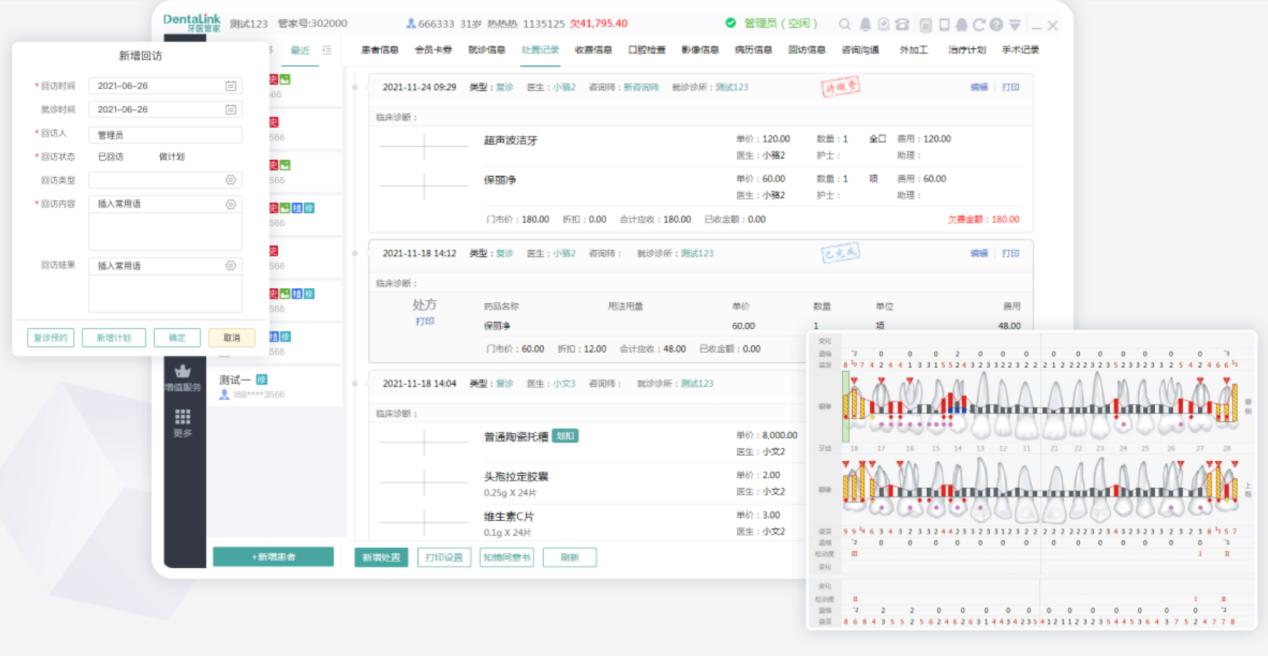The width and height of the screenshot is (1268, 656).
Task: Open 更多 grid icon in sidebar
Action: pos(183,416)
